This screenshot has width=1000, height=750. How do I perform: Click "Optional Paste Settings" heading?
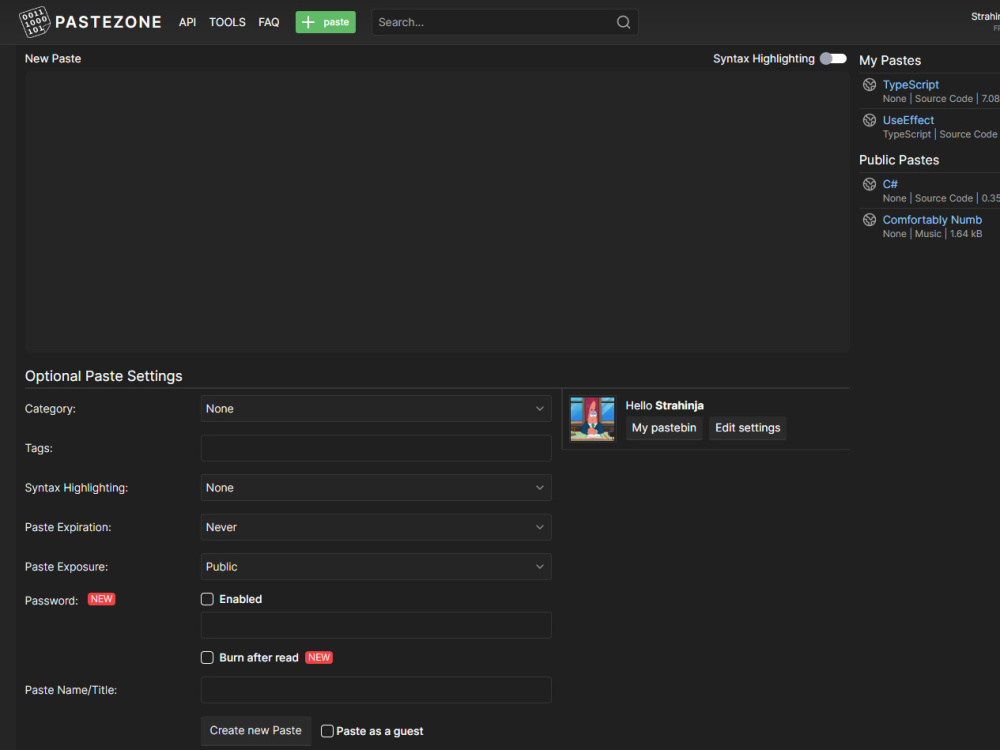pos(103,376)
